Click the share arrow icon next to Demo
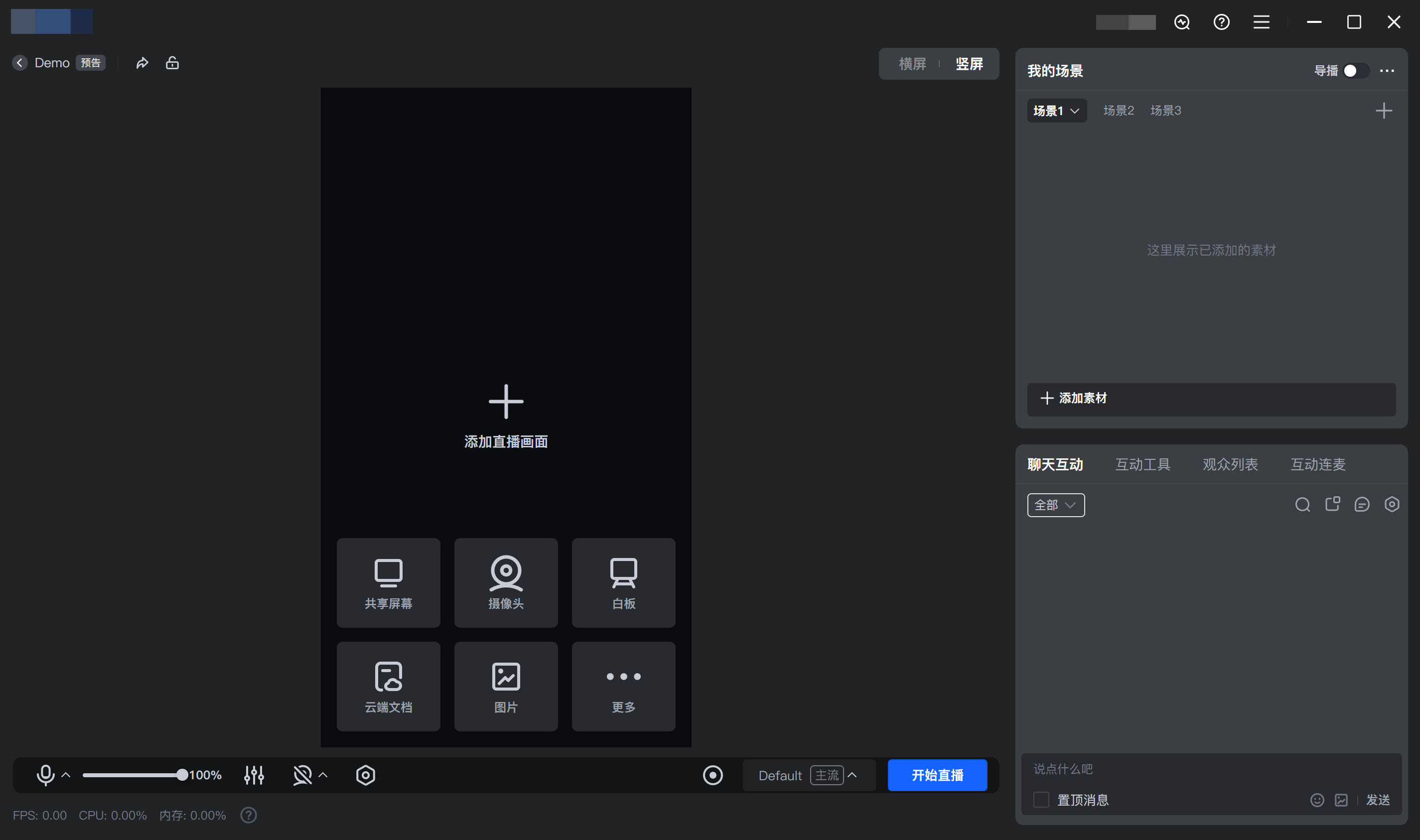The image size is (1420, 840). [142, 63]
